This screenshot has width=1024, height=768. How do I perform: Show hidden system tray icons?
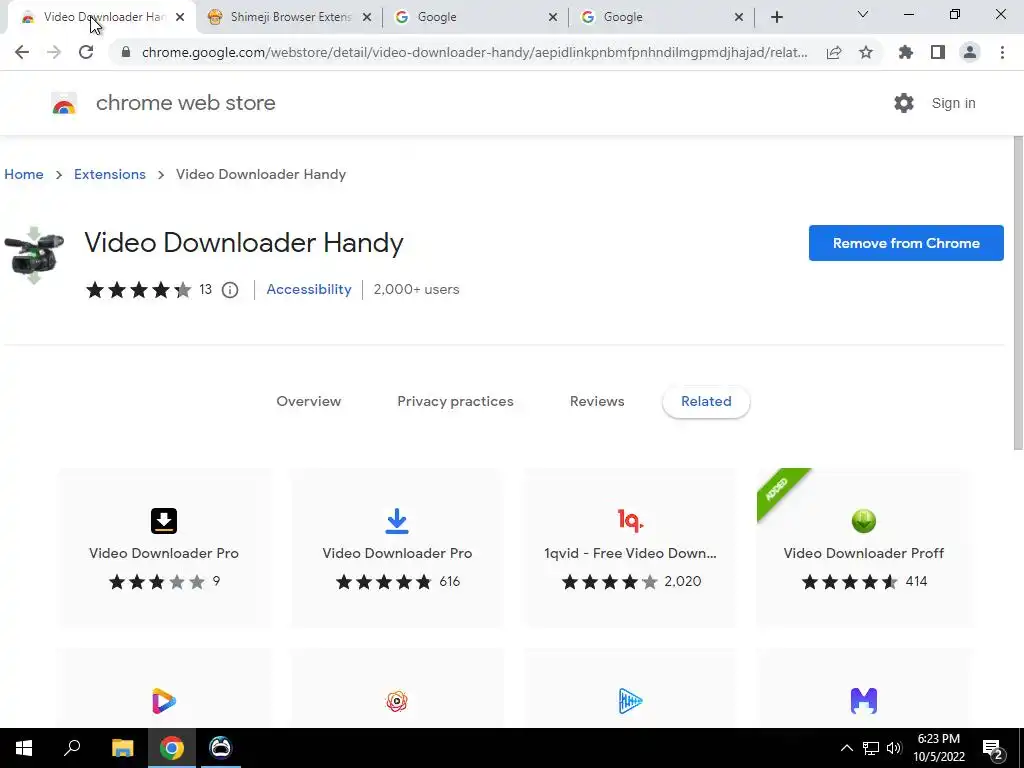coord(846,748)
